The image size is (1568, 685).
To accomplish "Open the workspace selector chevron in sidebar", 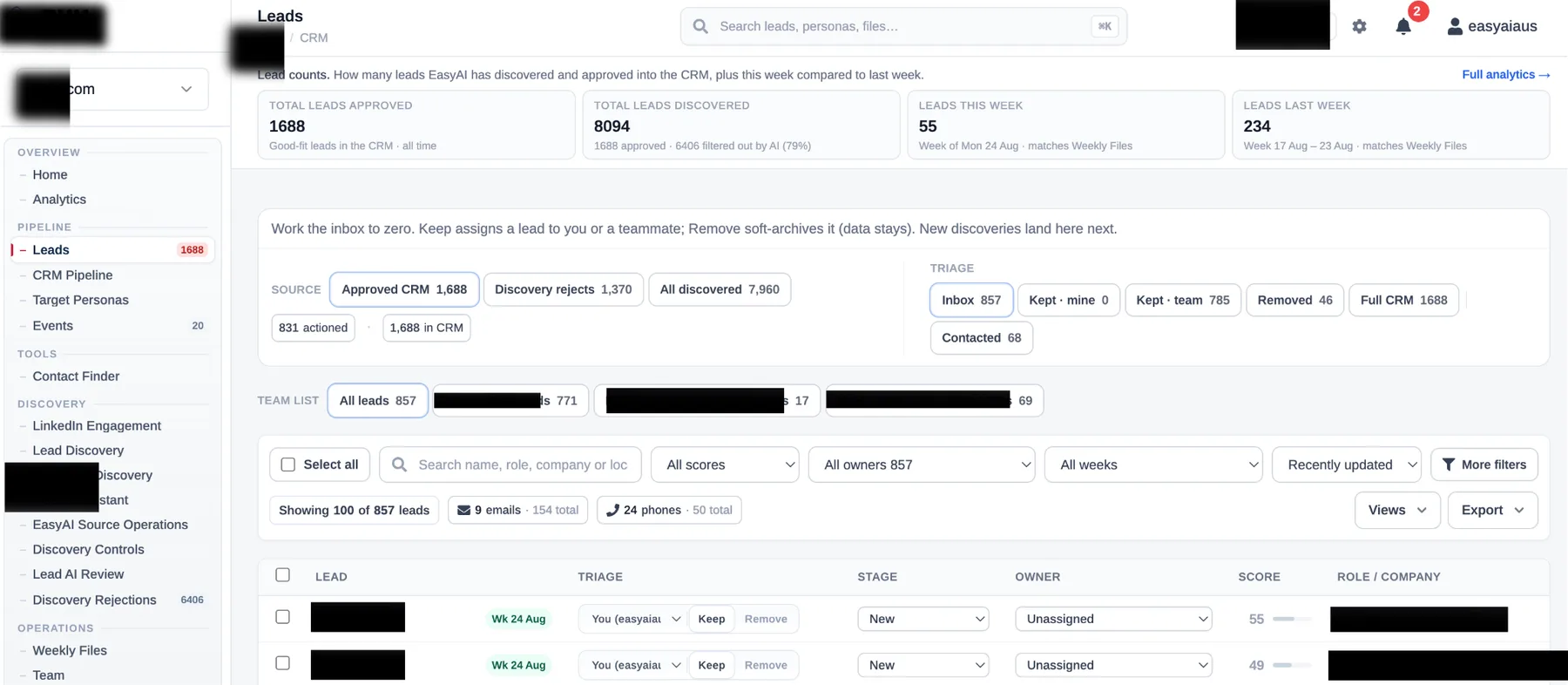I will point(186,89).
